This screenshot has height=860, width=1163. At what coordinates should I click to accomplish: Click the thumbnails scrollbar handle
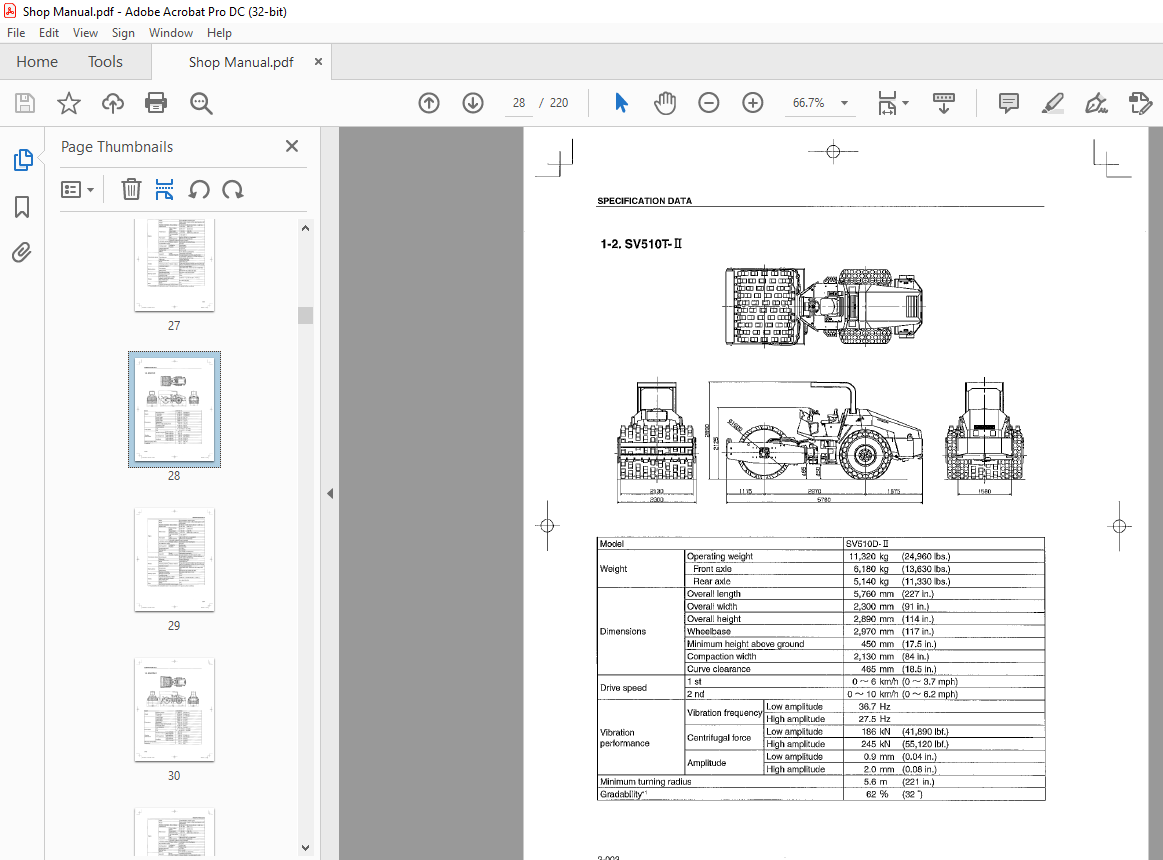click(x=305, y=315)
